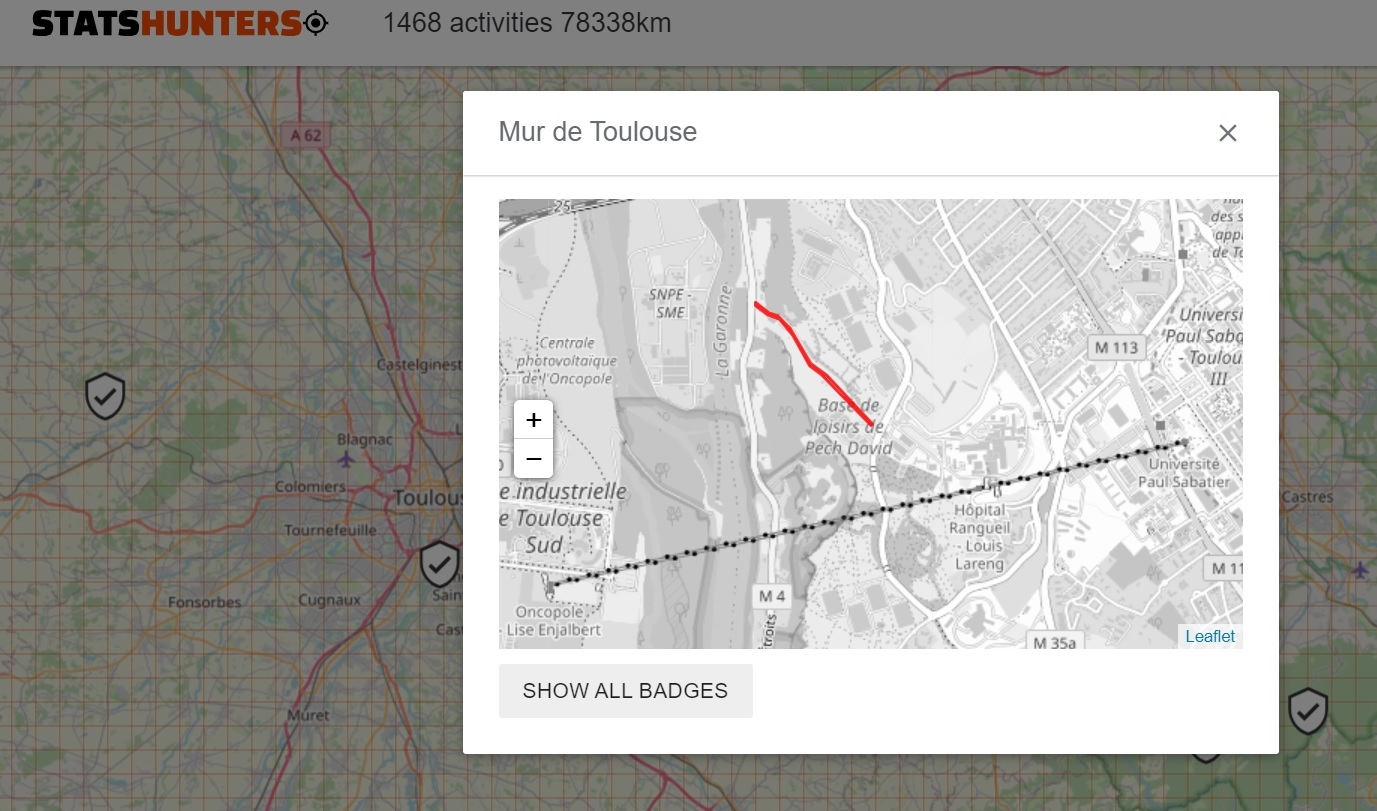
Task: Click the Mur de Toulouse dialog title
Action: click(x=598, y=132)
